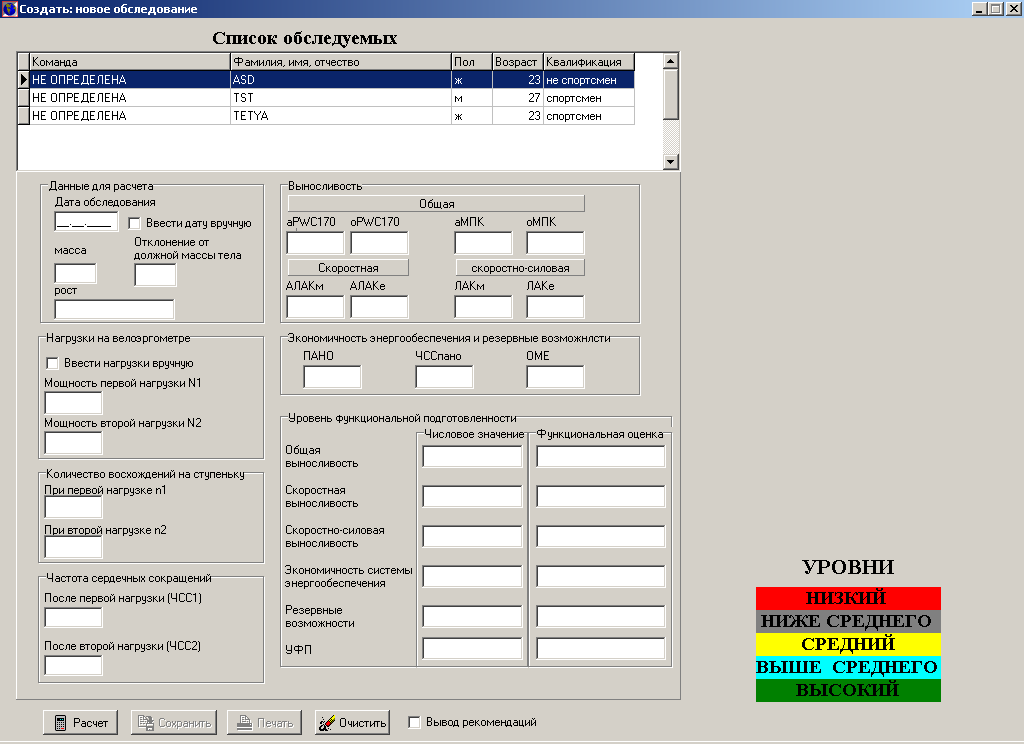Click the green ВЫСОКИЙ level swatch
The image size is (1024, 744).
(x=848, y=690)
